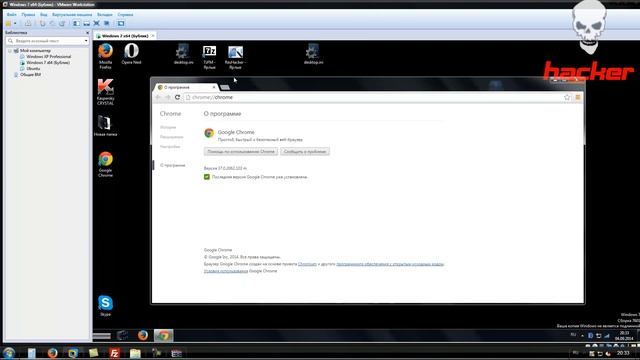Go to Настройки in Chrome sidebar
The image size is (640, 360).
point(170,147)
